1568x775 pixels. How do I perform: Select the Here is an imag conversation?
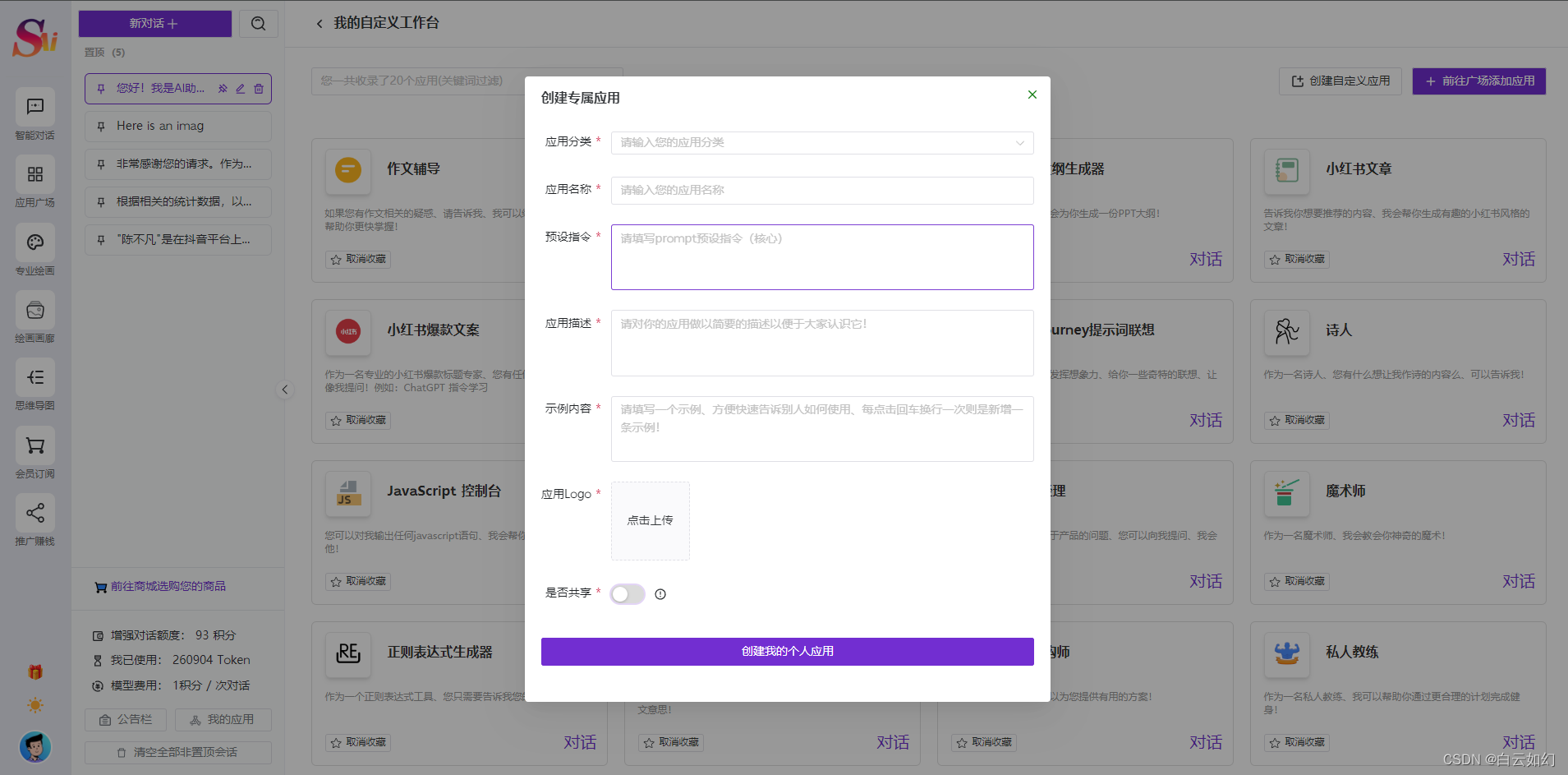pos(178,127)
